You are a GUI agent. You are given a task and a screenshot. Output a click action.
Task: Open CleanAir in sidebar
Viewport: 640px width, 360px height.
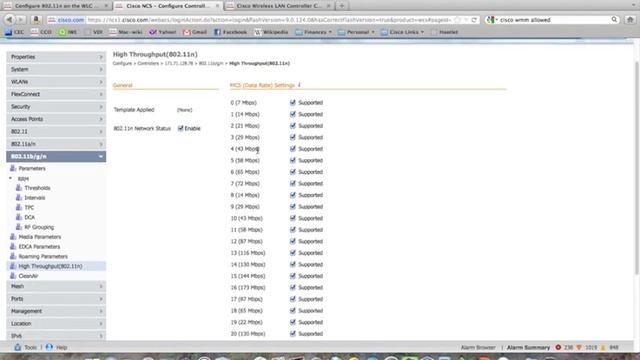28,276
